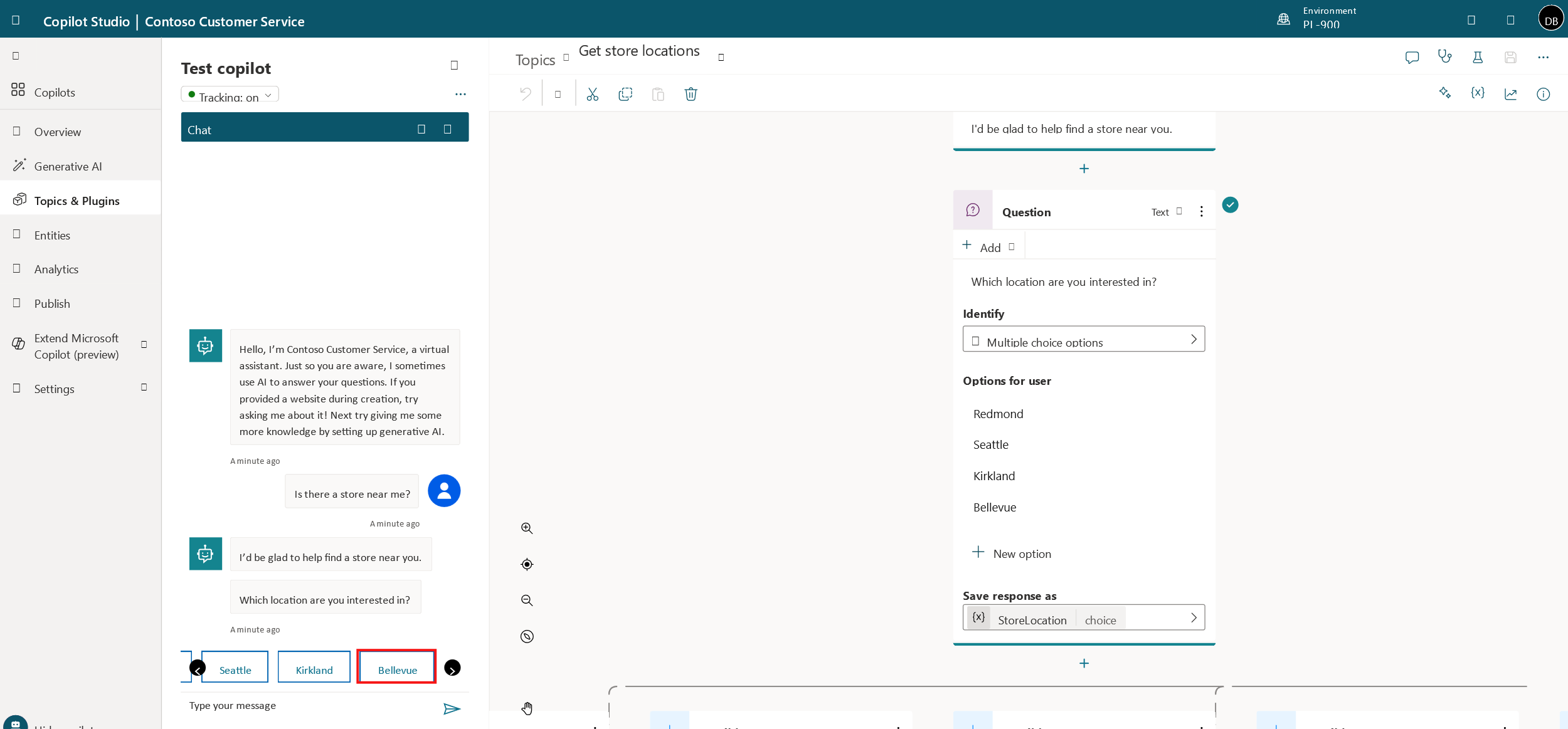This screenshot has width=1568, height=729.
Task: Click Copilot Studio header title
Action: [x=86, y=21]
